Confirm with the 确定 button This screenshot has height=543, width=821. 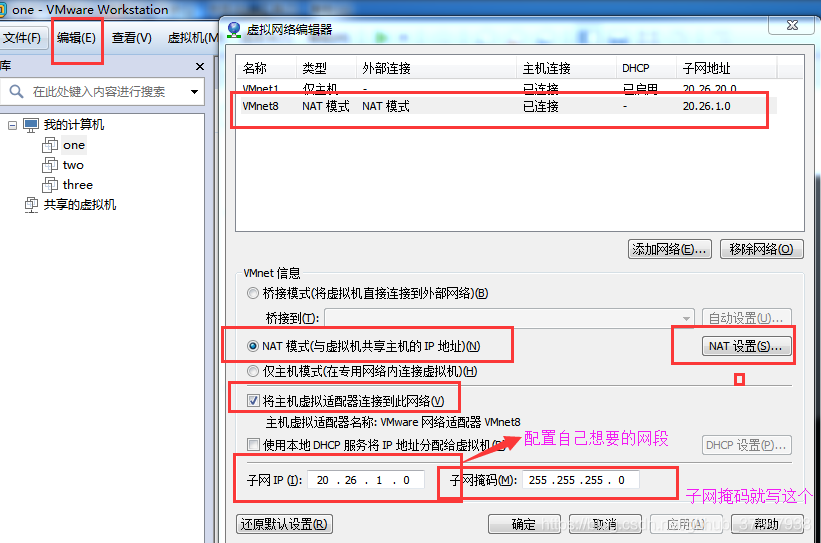click(524, 524)
